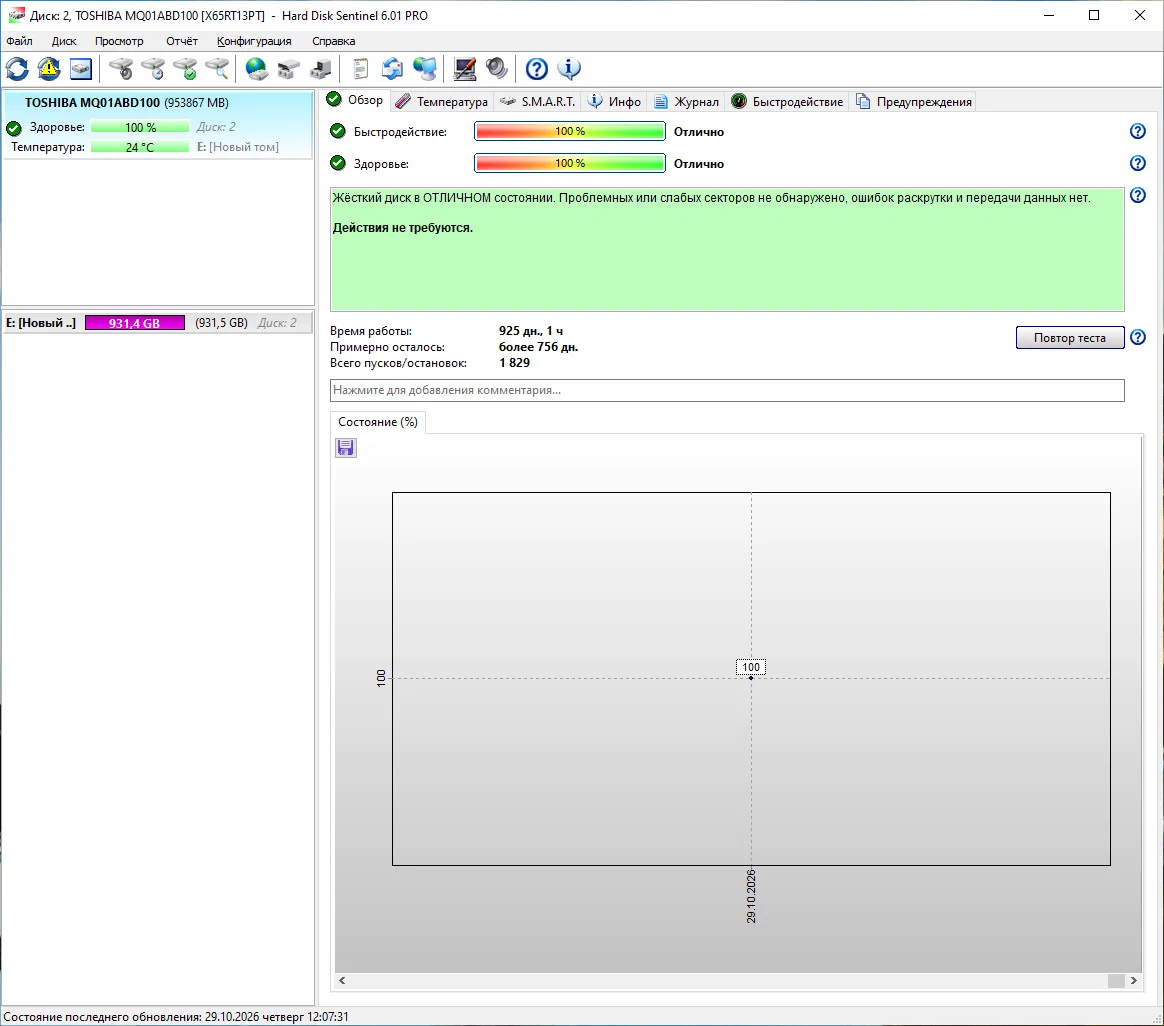Open the Конфигурация menu
Image resolution: width=1164 pixels, height=1026 pixels.
point(254,41)
